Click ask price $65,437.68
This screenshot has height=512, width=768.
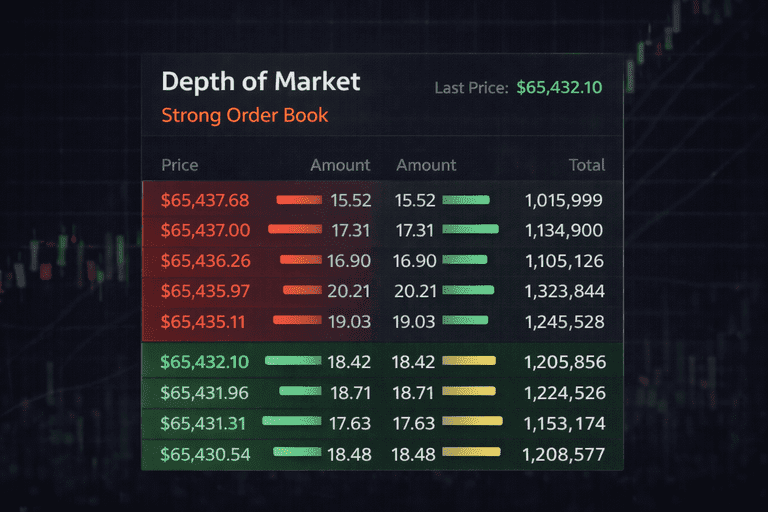click(x=205, y=200)
